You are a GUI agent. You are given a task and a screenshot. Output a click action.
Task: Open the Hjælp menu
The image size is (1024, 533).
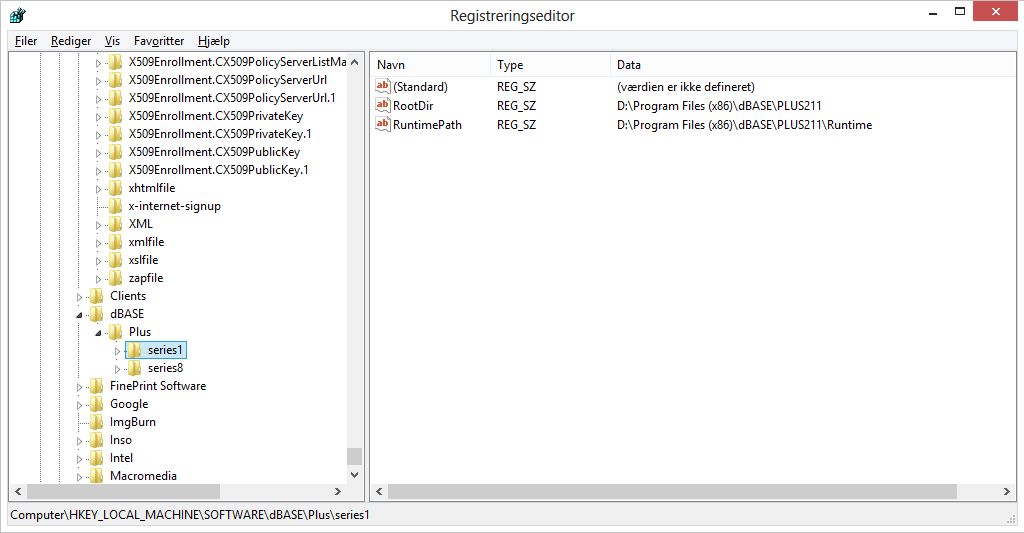tap(214, 40)
